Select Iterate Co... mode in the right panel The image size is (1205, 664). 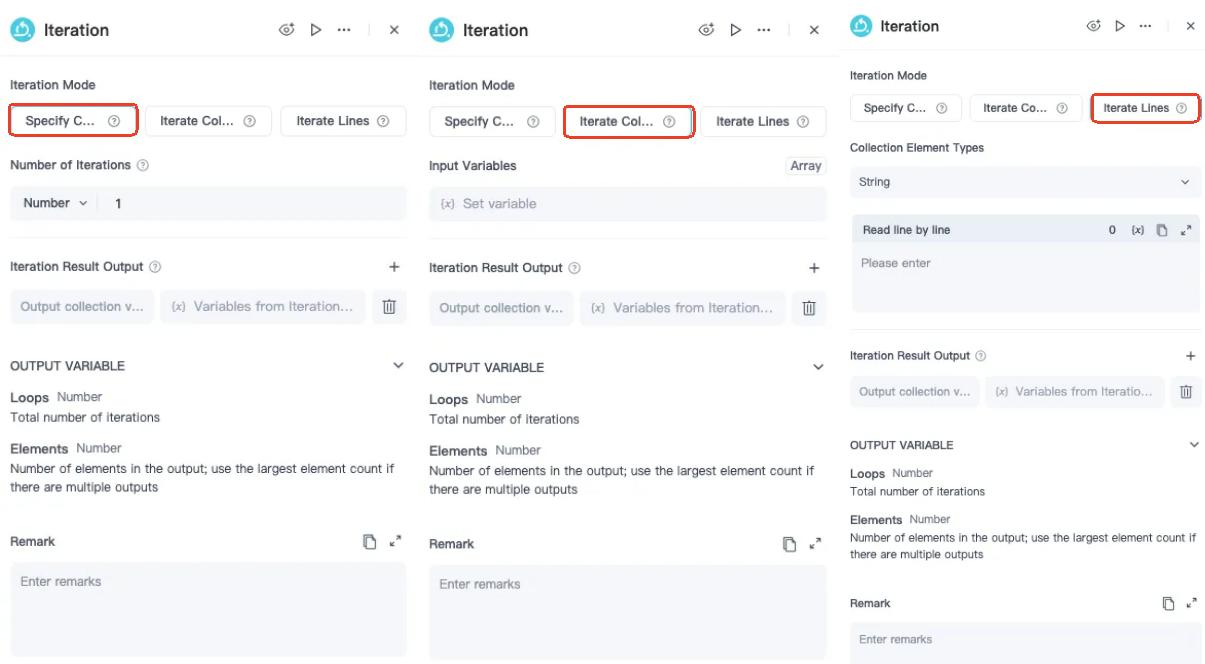pos(1026,108)
